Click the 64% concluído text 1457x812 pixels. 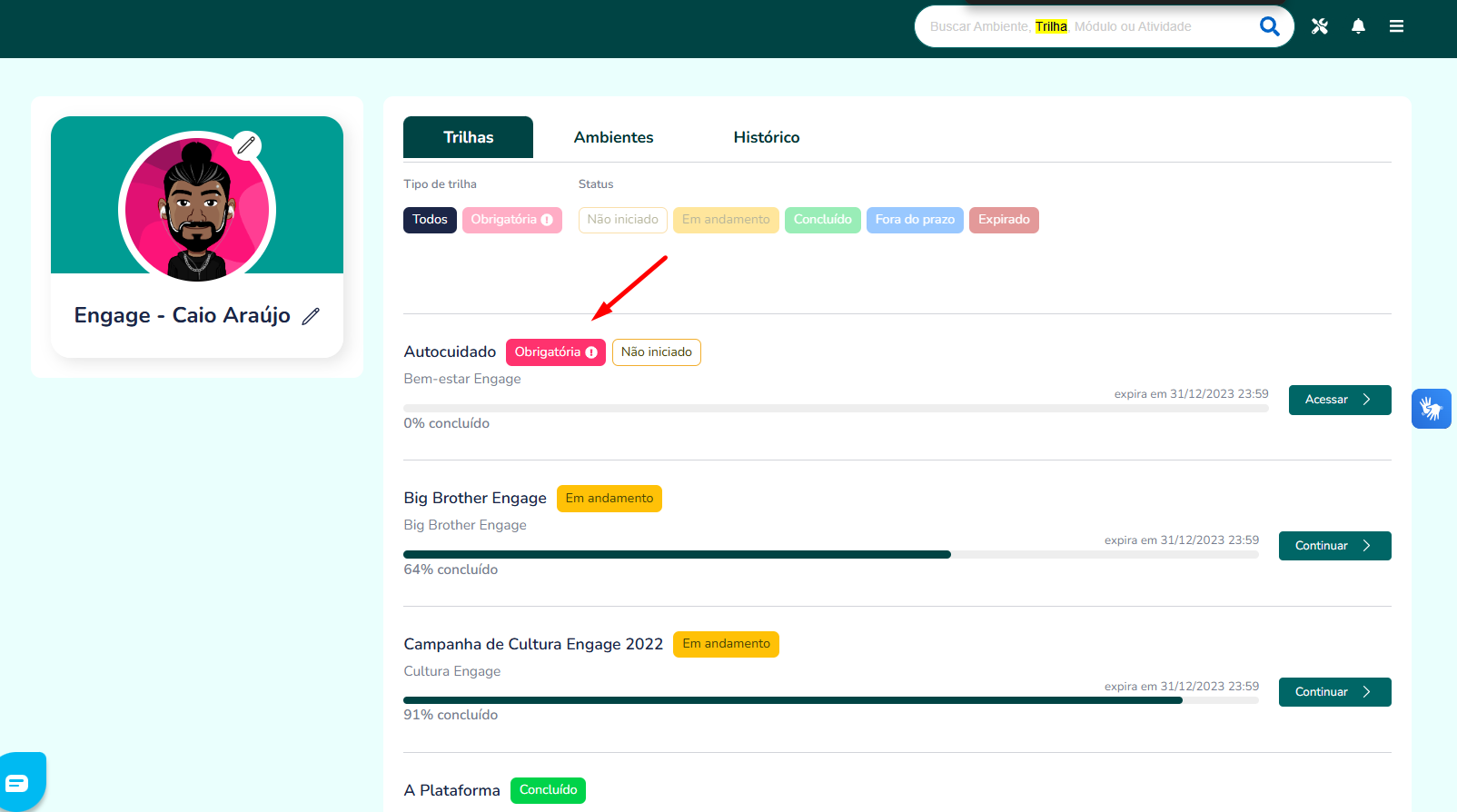point(451,569)
